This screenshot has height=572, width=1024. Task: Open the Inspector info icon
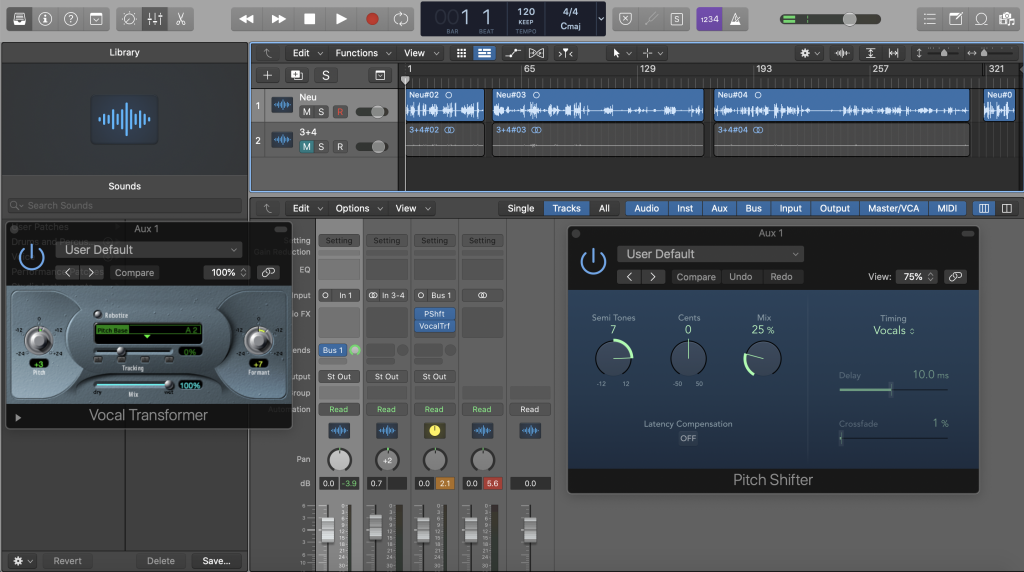click(45, 19)
